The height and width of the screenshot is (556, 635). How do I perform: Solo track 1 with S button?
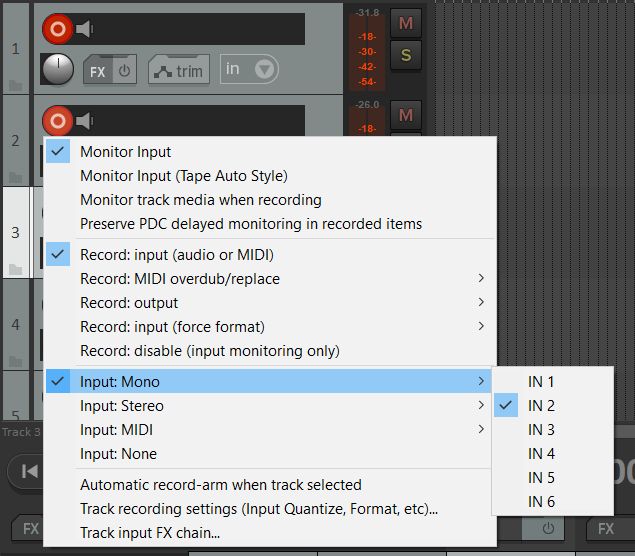tap(406, 55)
